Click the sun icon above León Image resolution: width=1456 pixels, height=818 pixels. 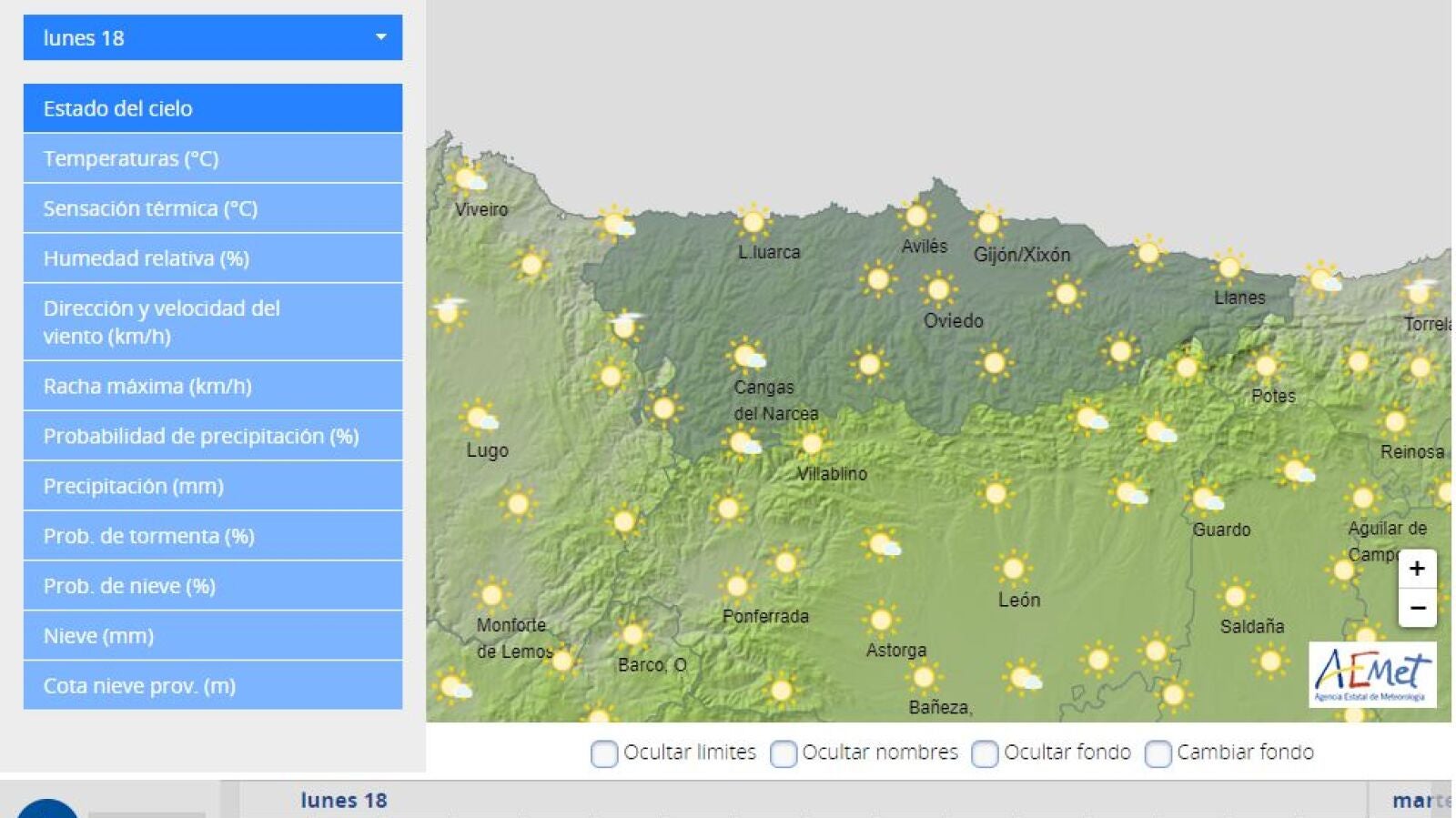[1012, 569]
